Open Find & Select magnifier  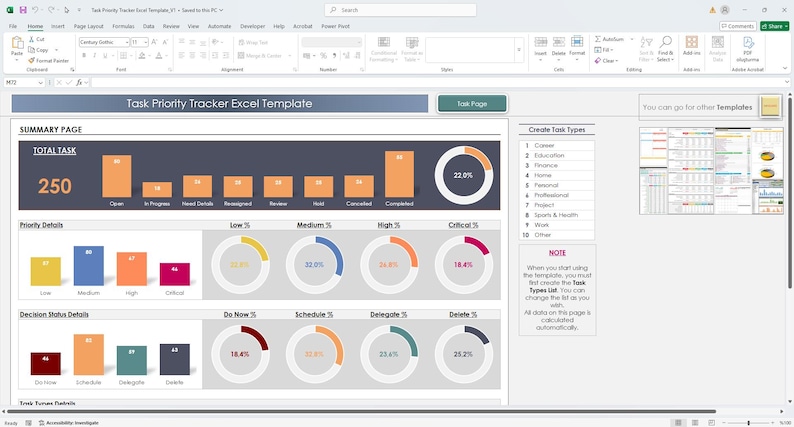coord(665,42)
